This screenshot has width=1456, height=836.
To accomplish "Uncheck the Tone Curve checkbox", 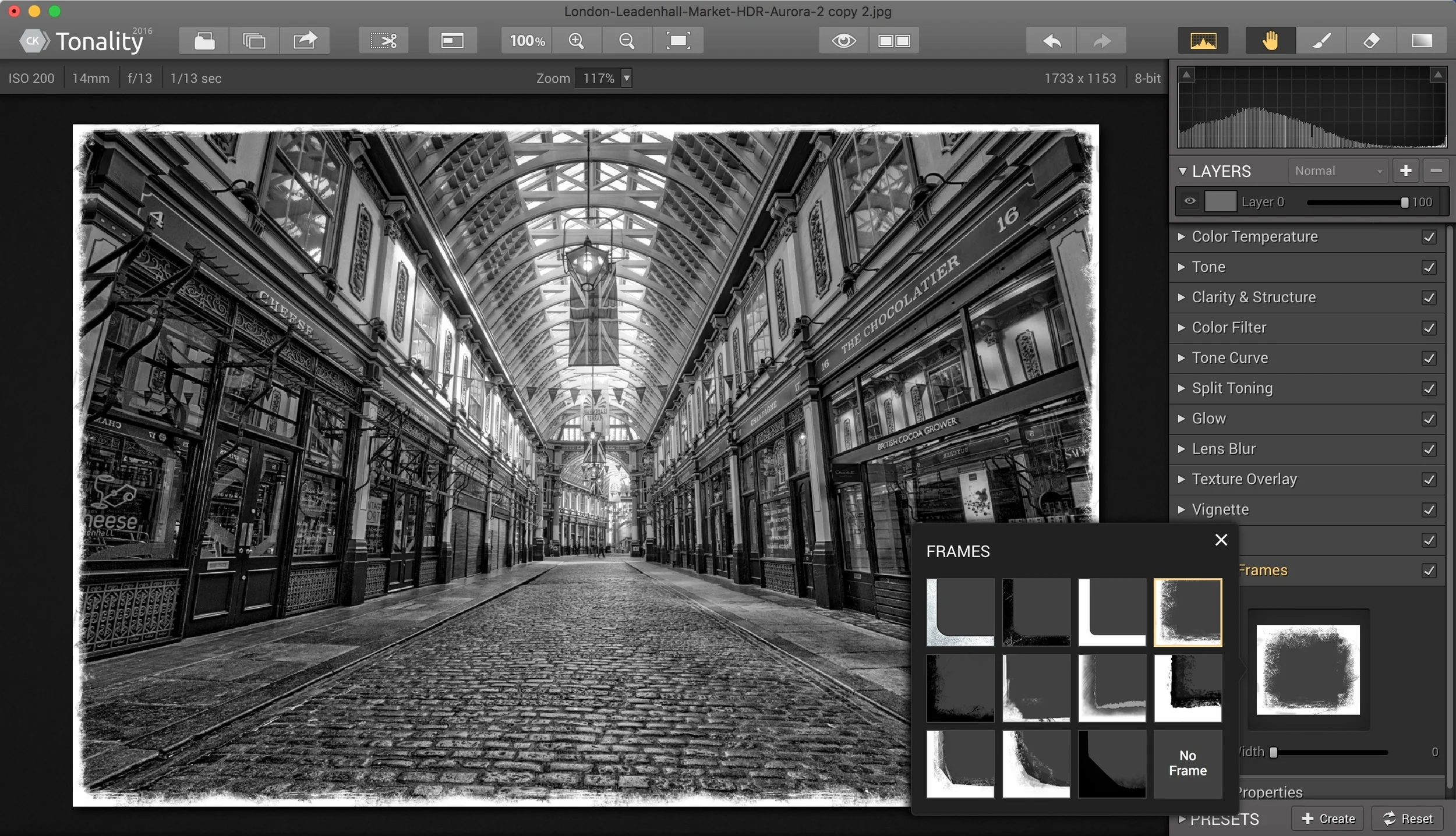I will pos(1429,358).
